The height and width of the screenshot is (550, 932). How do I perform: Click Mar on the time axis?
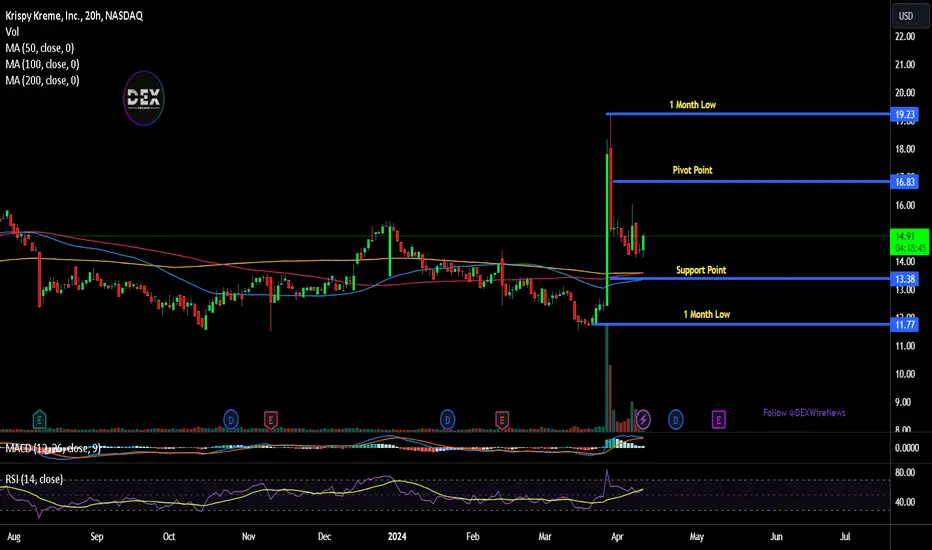coord(544,536)
